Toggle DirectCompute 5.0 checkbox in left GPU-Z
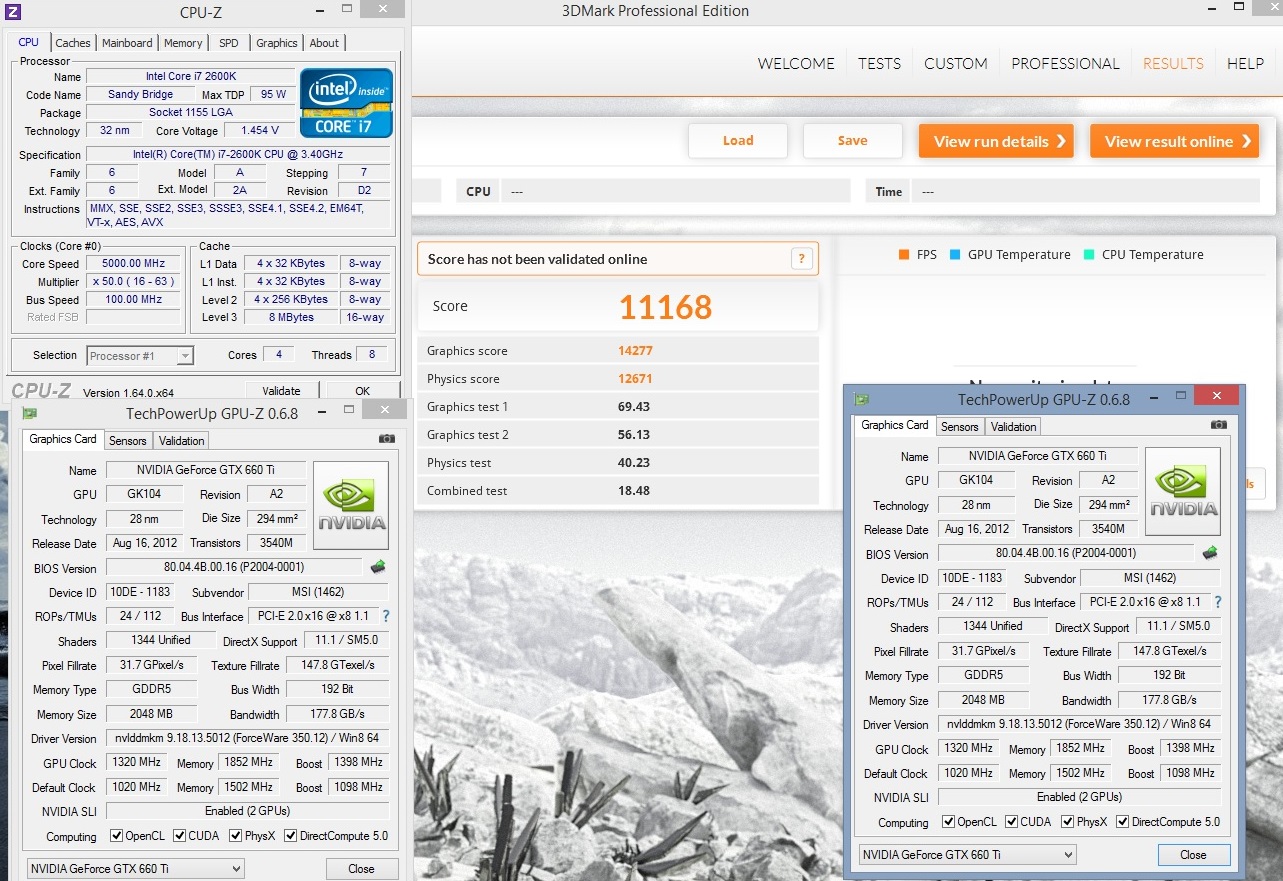 (291, 836)
